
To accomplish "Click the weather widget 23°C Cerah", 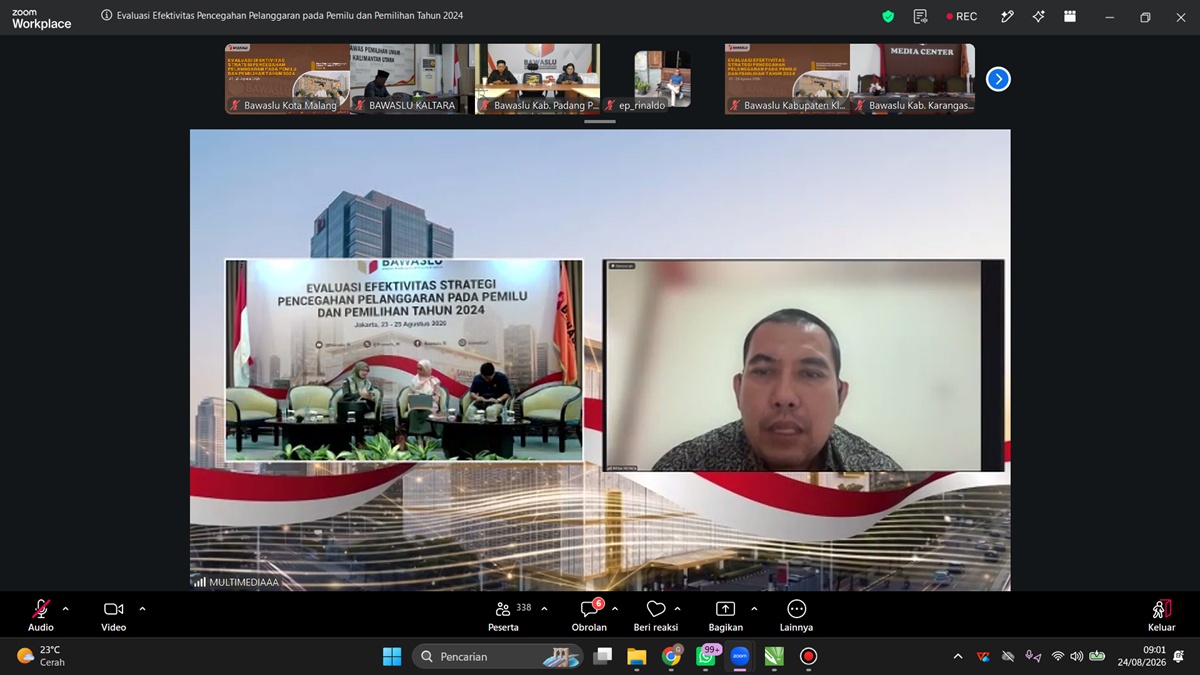I will tap(41, 656).
